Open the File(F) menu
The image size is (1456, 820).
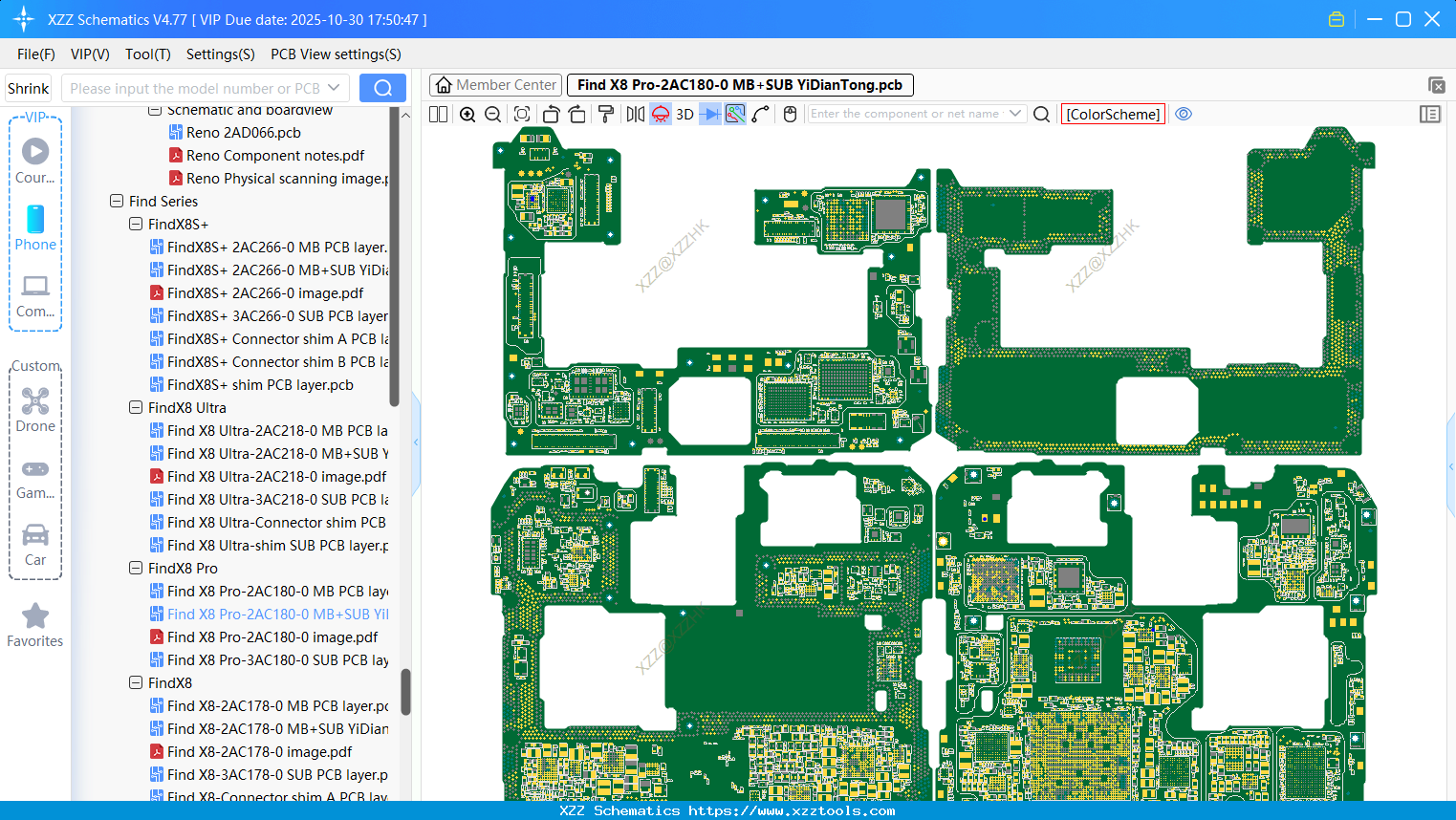pos(36,54)
